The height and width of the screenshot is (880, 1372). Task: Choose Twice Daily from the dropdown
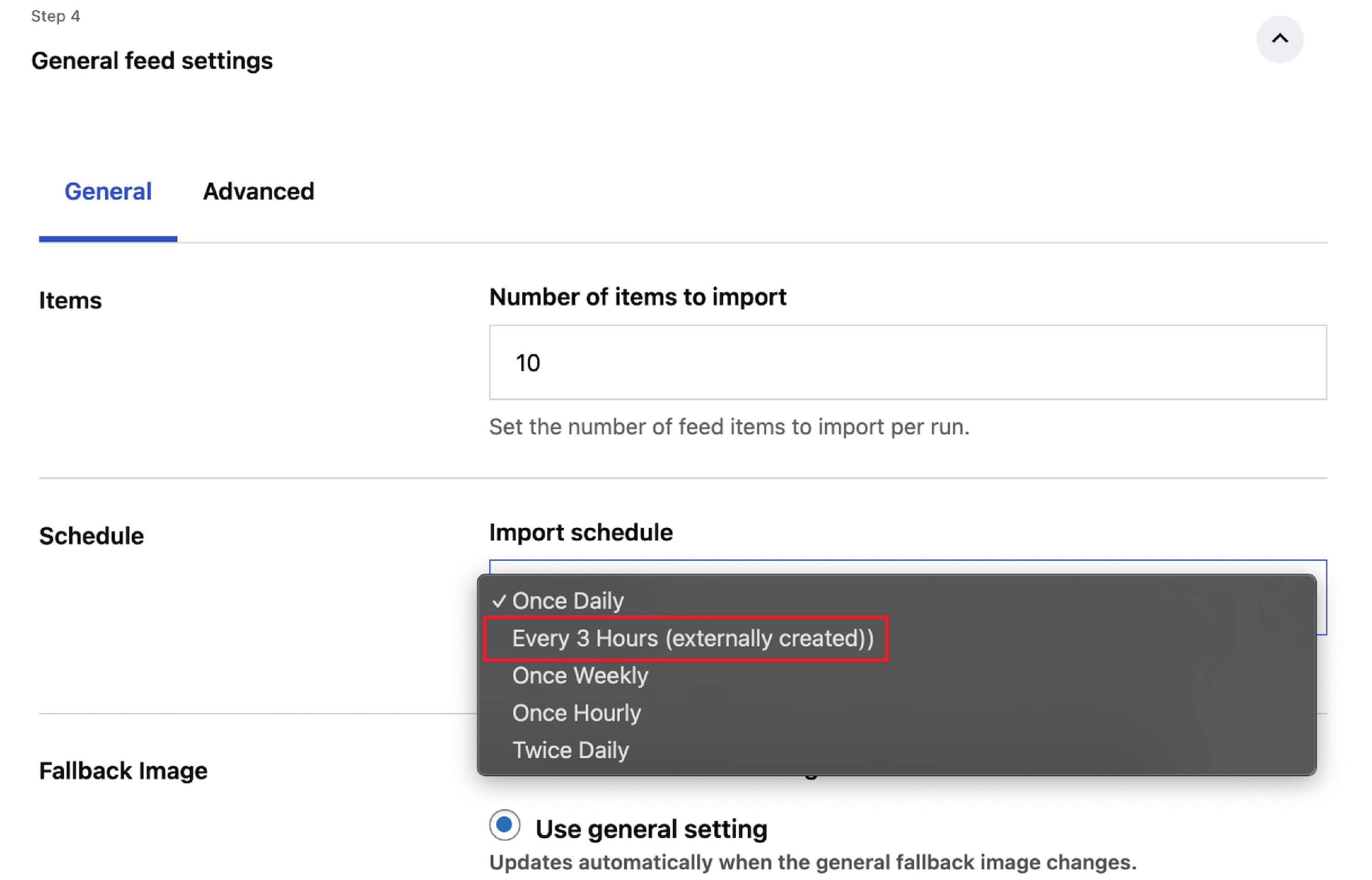[x=570, y=750]
